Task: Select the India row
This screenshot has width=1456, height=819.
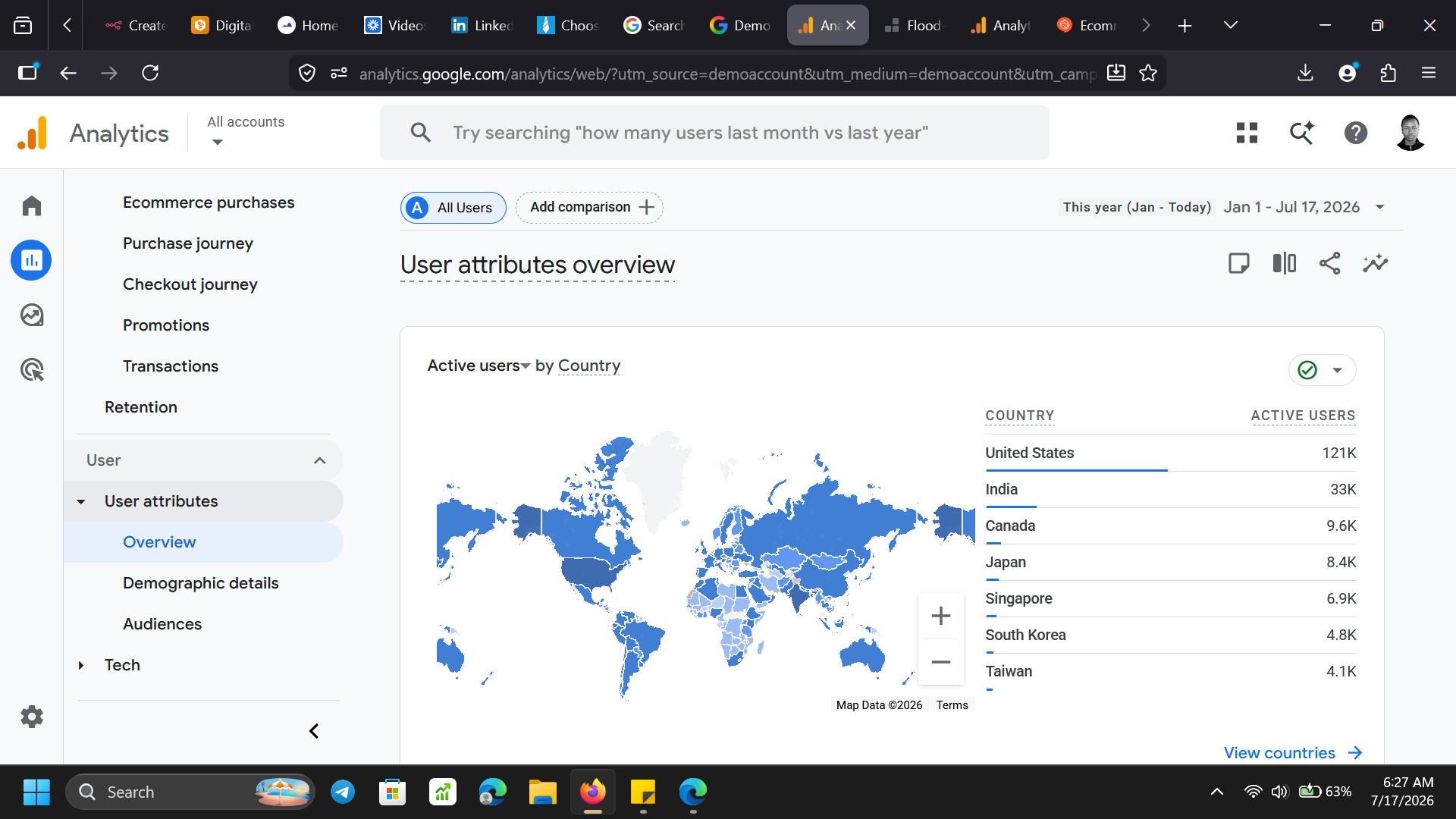Action: [1170, 489]
